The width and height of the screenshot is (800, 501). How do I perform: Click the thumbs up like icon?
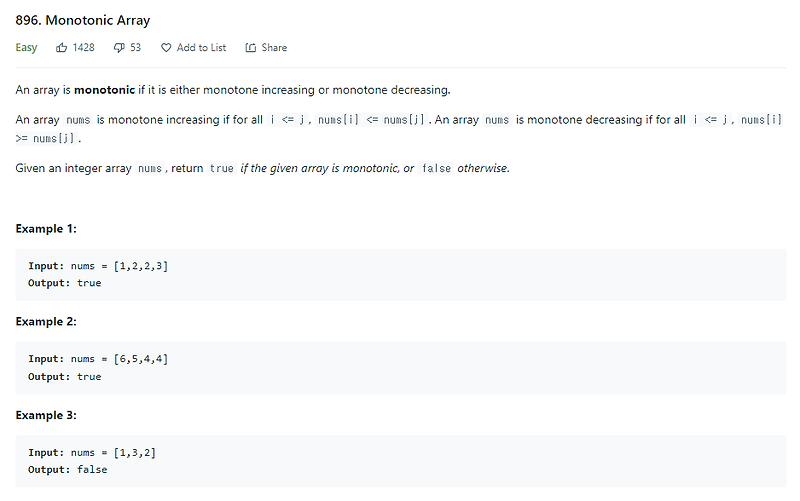pos(61,48)
